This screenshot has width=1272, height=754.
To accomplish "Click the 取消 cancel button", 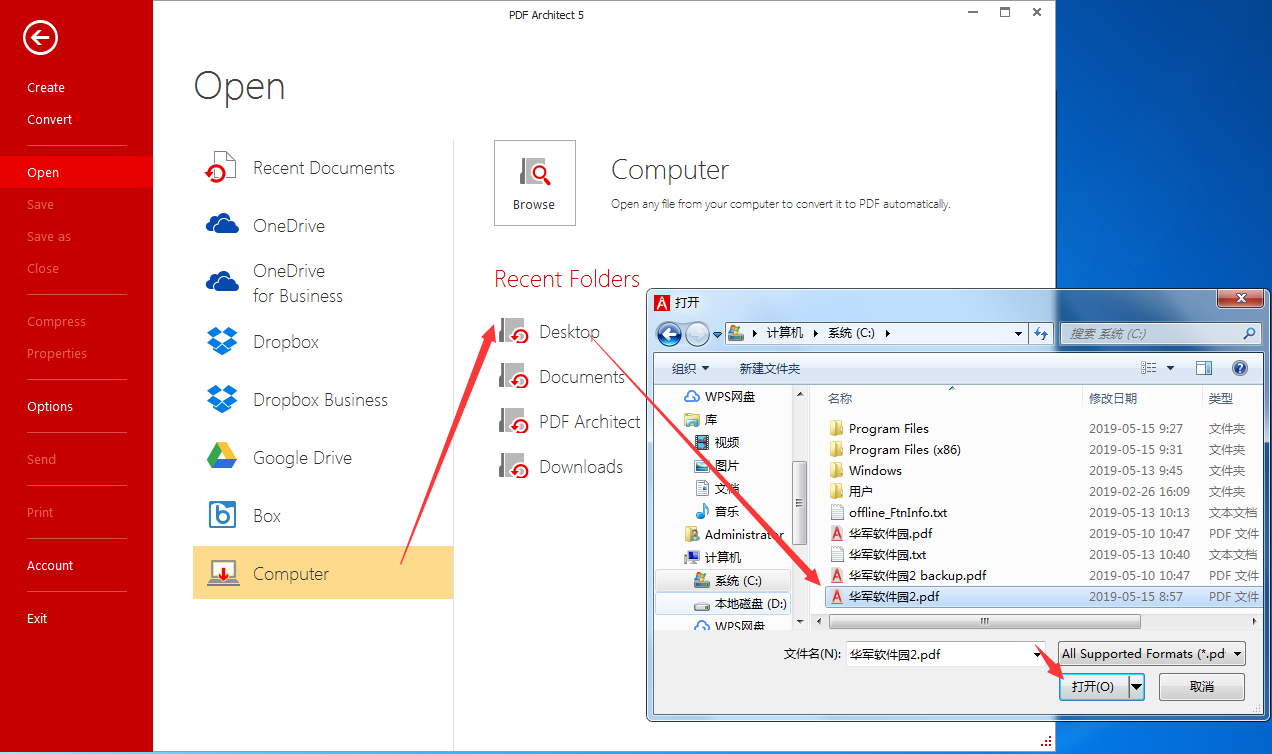I will (1202, 687).
